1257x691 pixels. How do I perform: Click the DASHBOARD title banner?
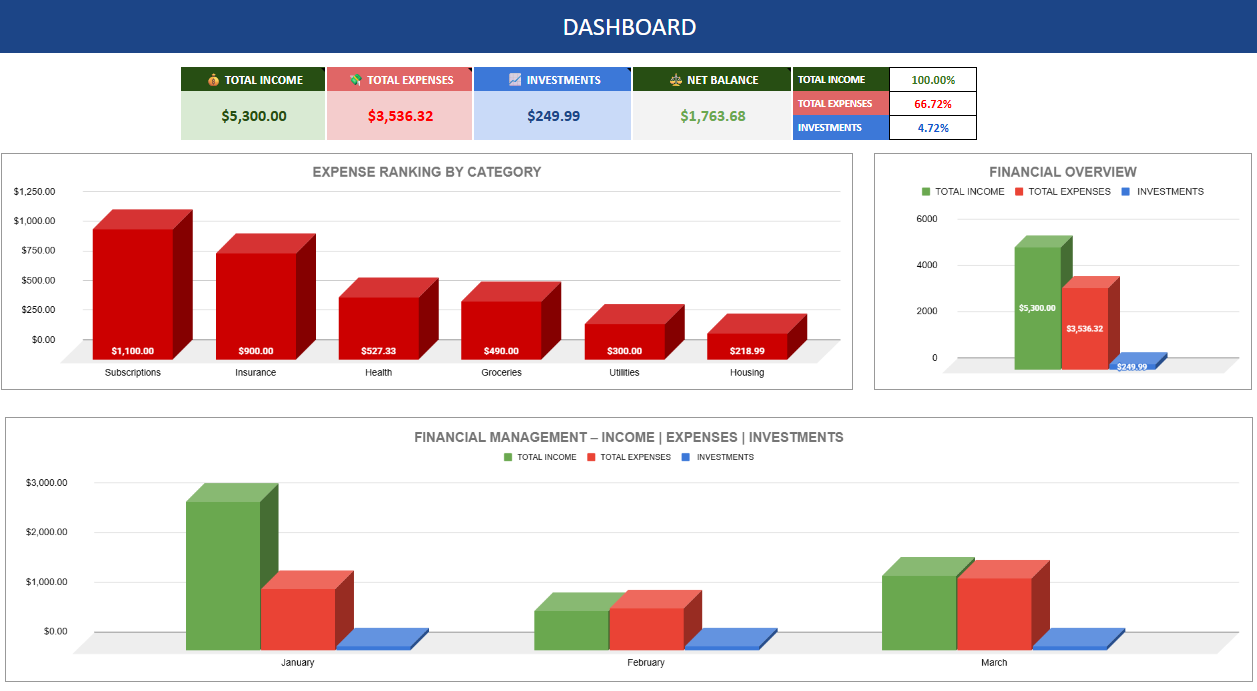click(628, 26)
